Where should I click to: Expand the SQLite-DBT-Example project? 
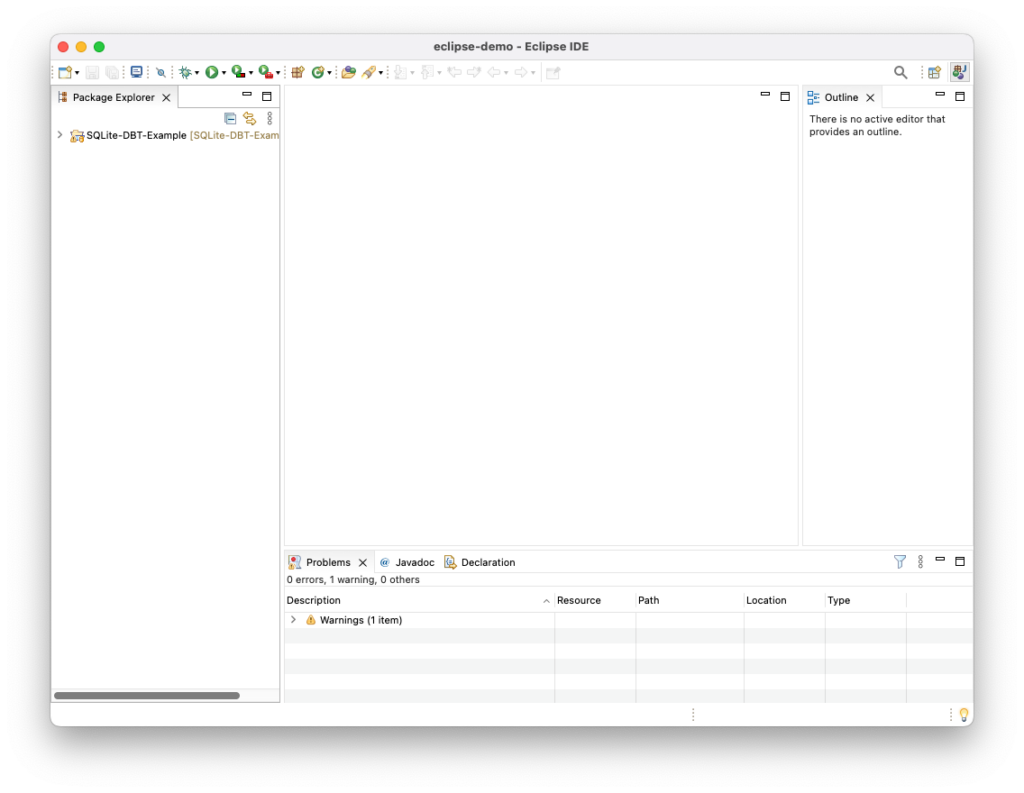point(60,135)
